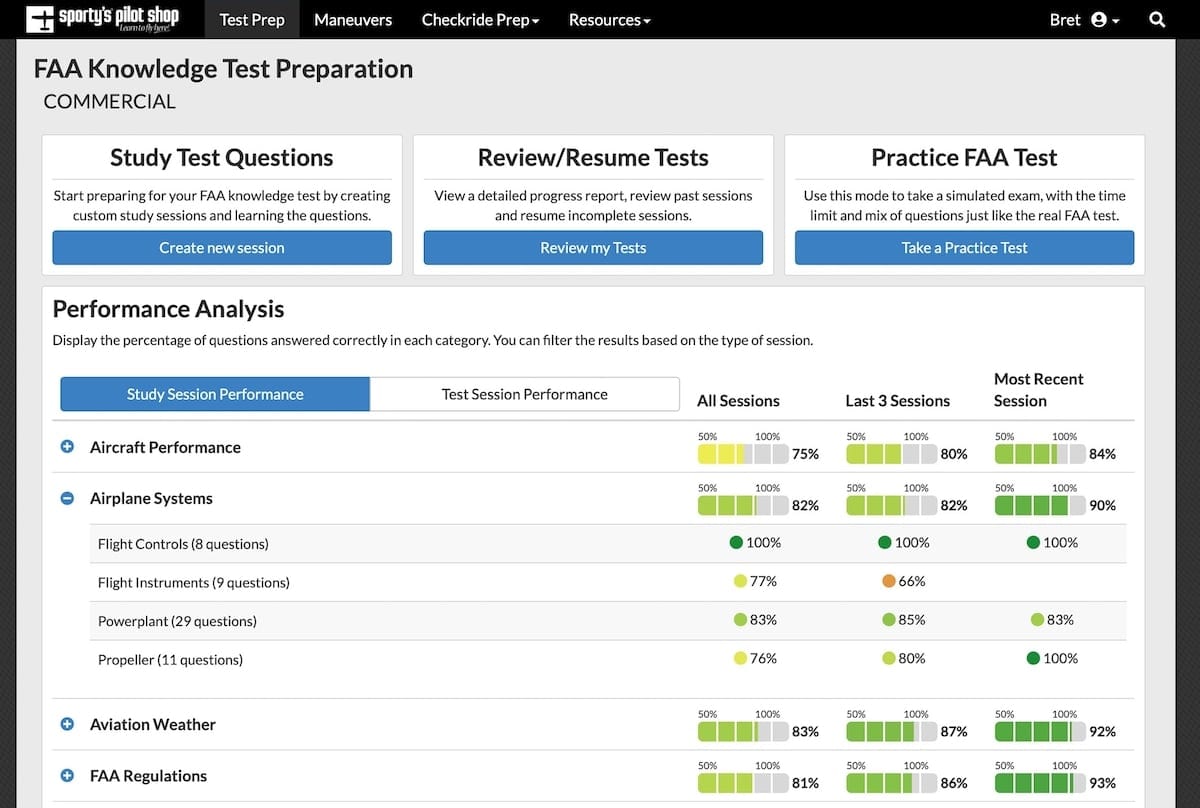Collapse the Airplane Systems category

click(67, 498)
